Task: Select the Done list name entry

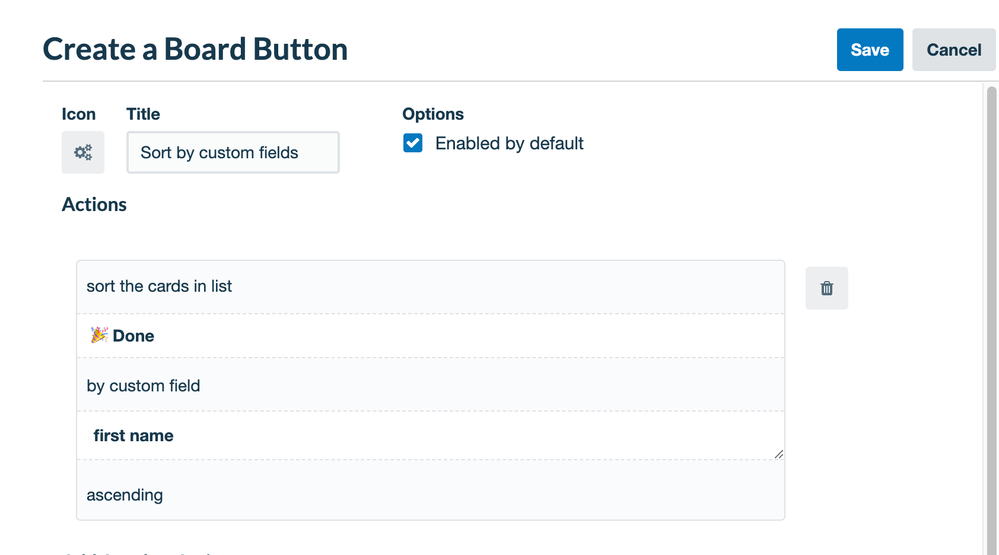Action: [x=133, y=336]
